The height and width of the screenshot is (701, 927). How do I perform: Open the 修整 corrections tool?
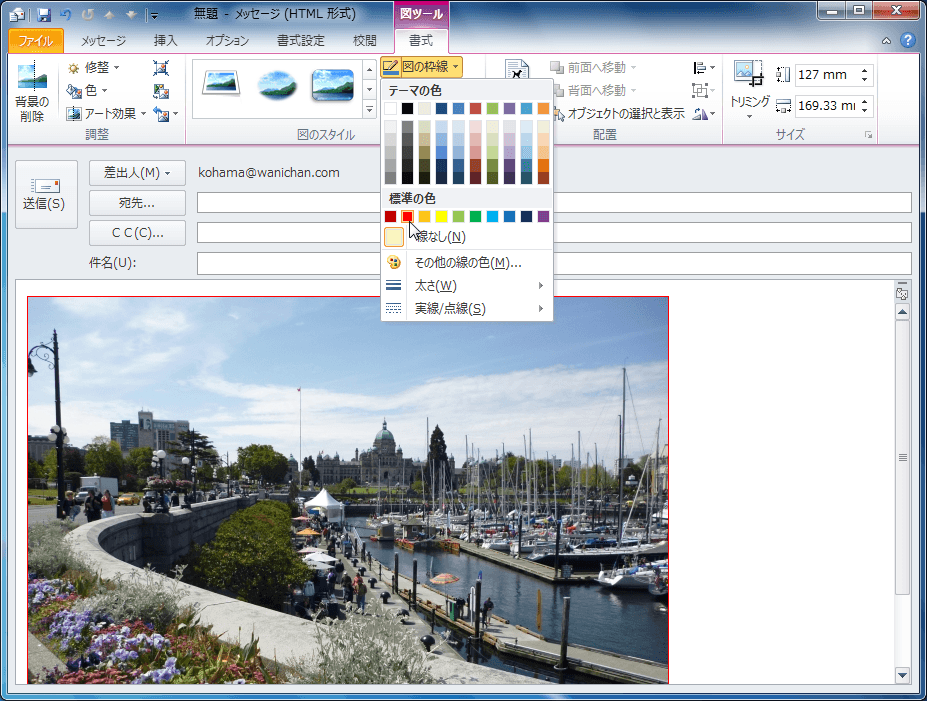click(x=93, y=68)
